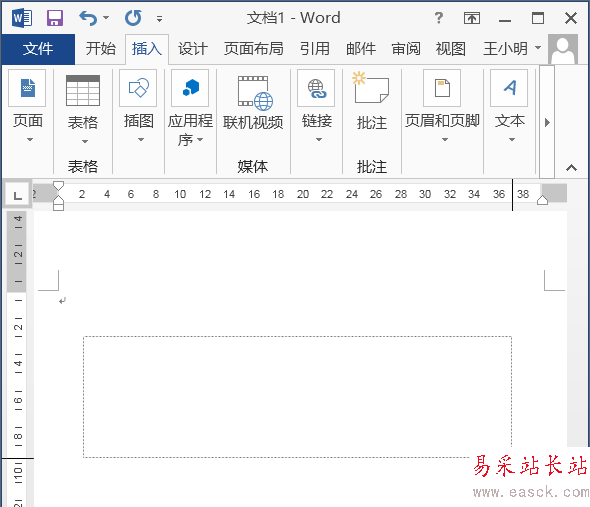Save the document with the floppy disk icon
Viewport: 590px width, 507px height.
55,18
